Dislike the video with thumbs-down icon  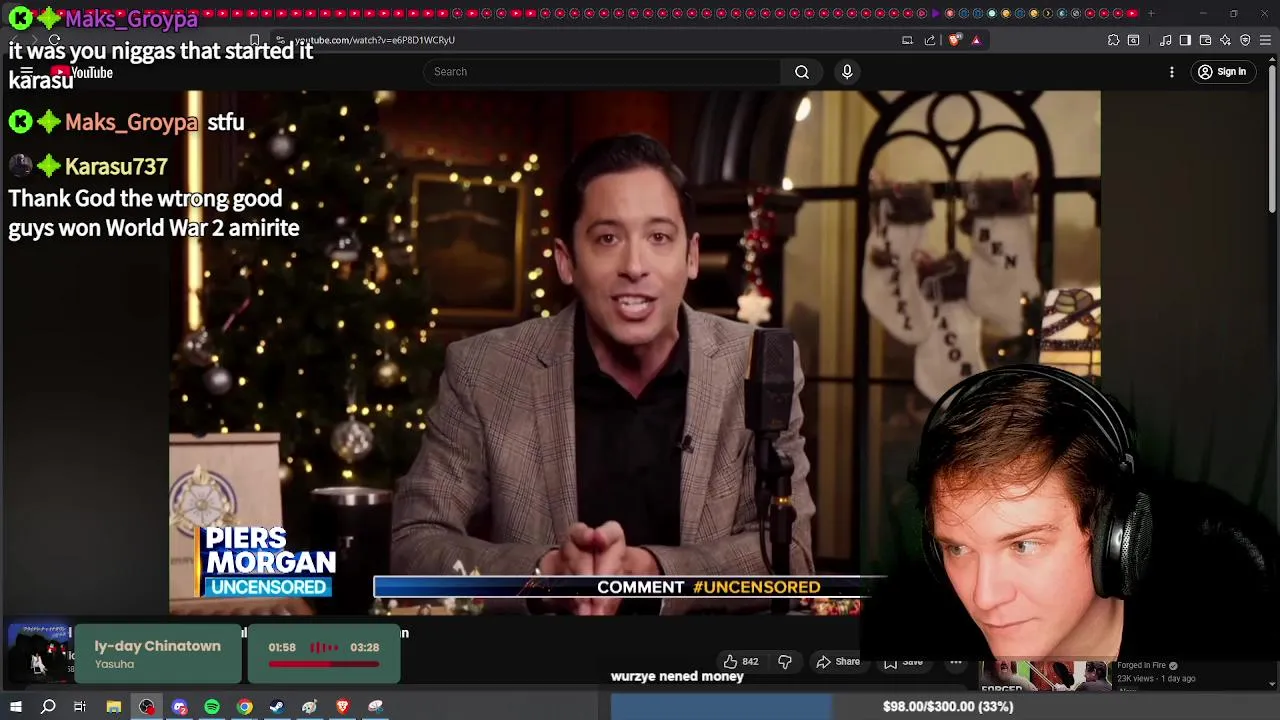click(x=785, y=662)
